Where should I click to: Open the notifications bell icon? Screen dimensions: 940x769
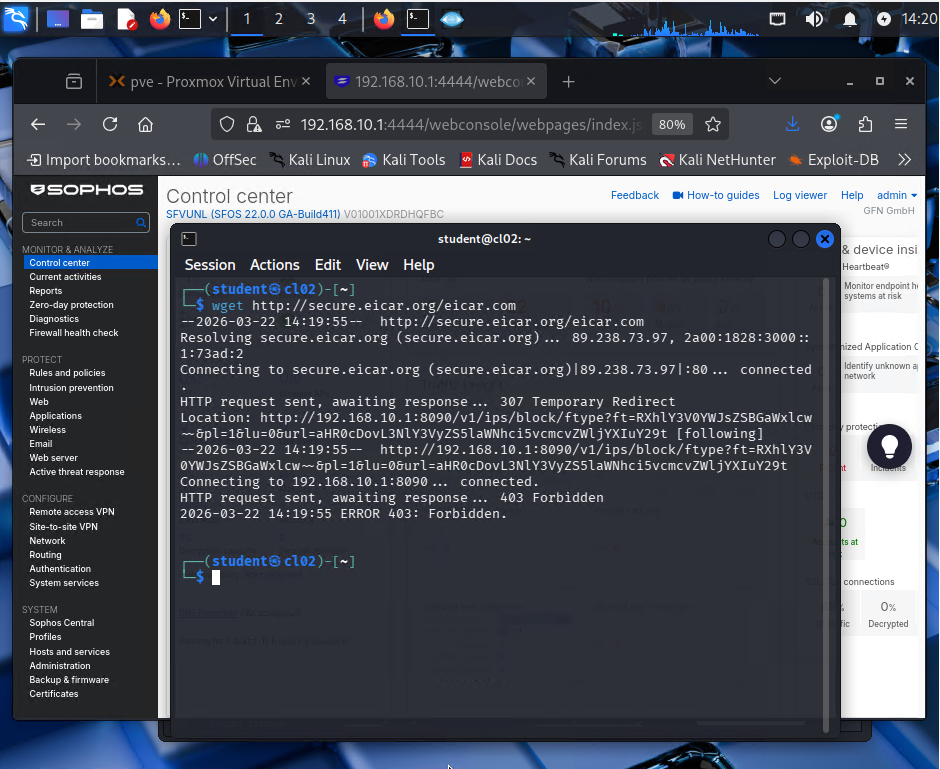point(850,19)
